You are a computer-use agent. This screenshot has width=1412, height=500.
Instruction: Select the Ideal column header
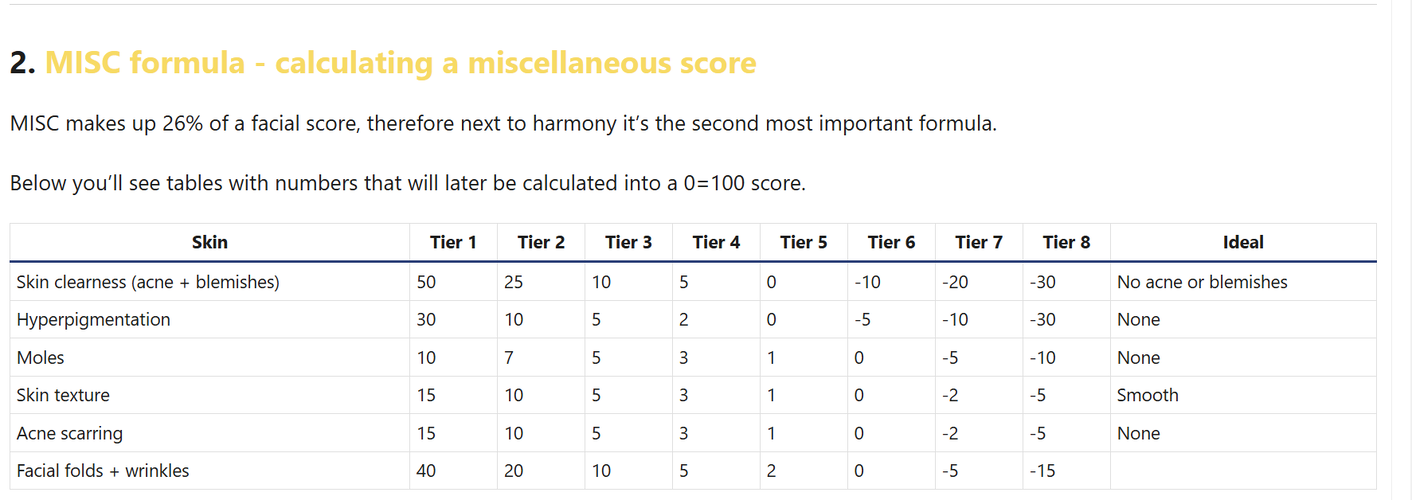(1243, 242)
